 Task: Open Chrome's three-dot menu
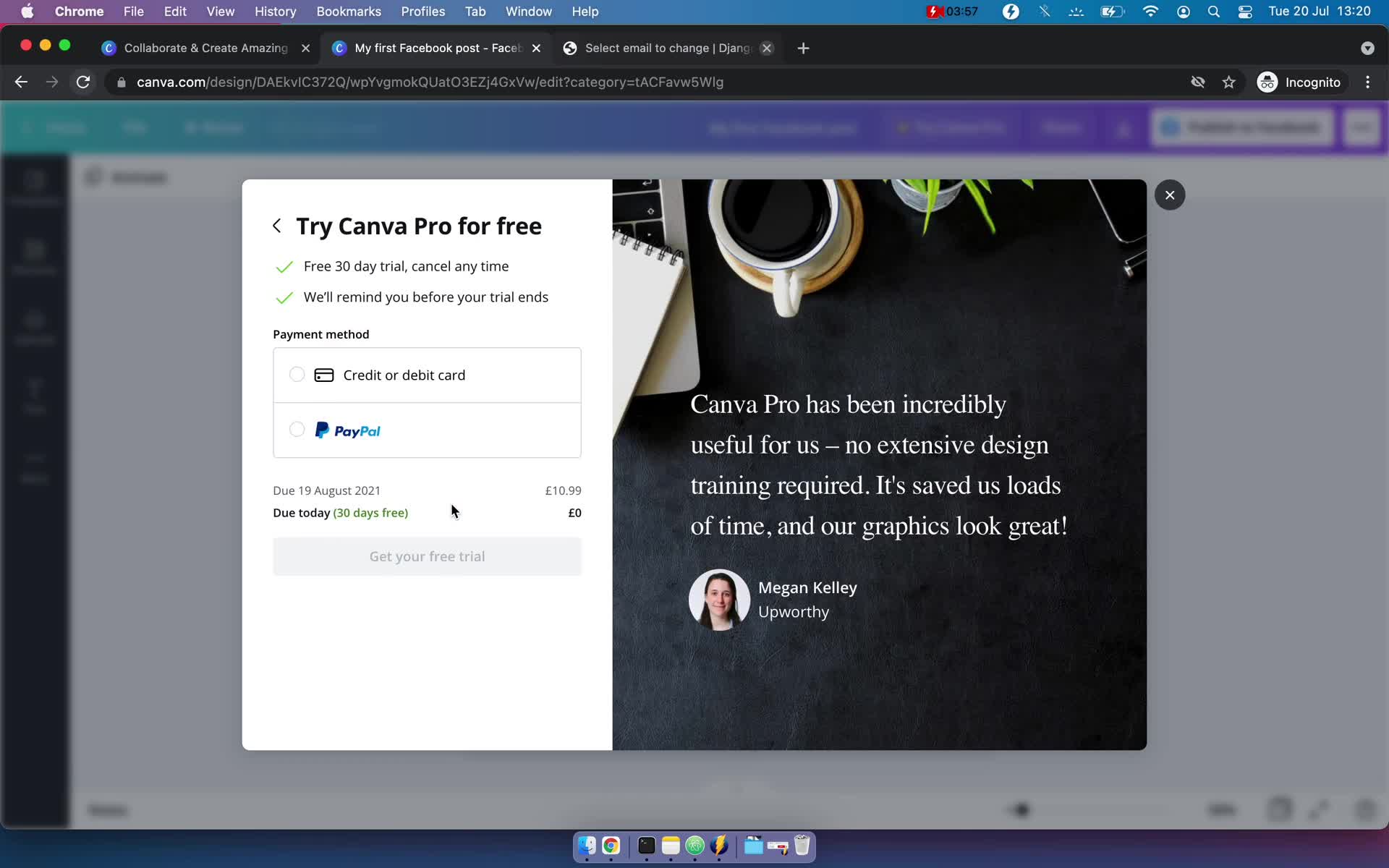click(x=1367, y=82)
